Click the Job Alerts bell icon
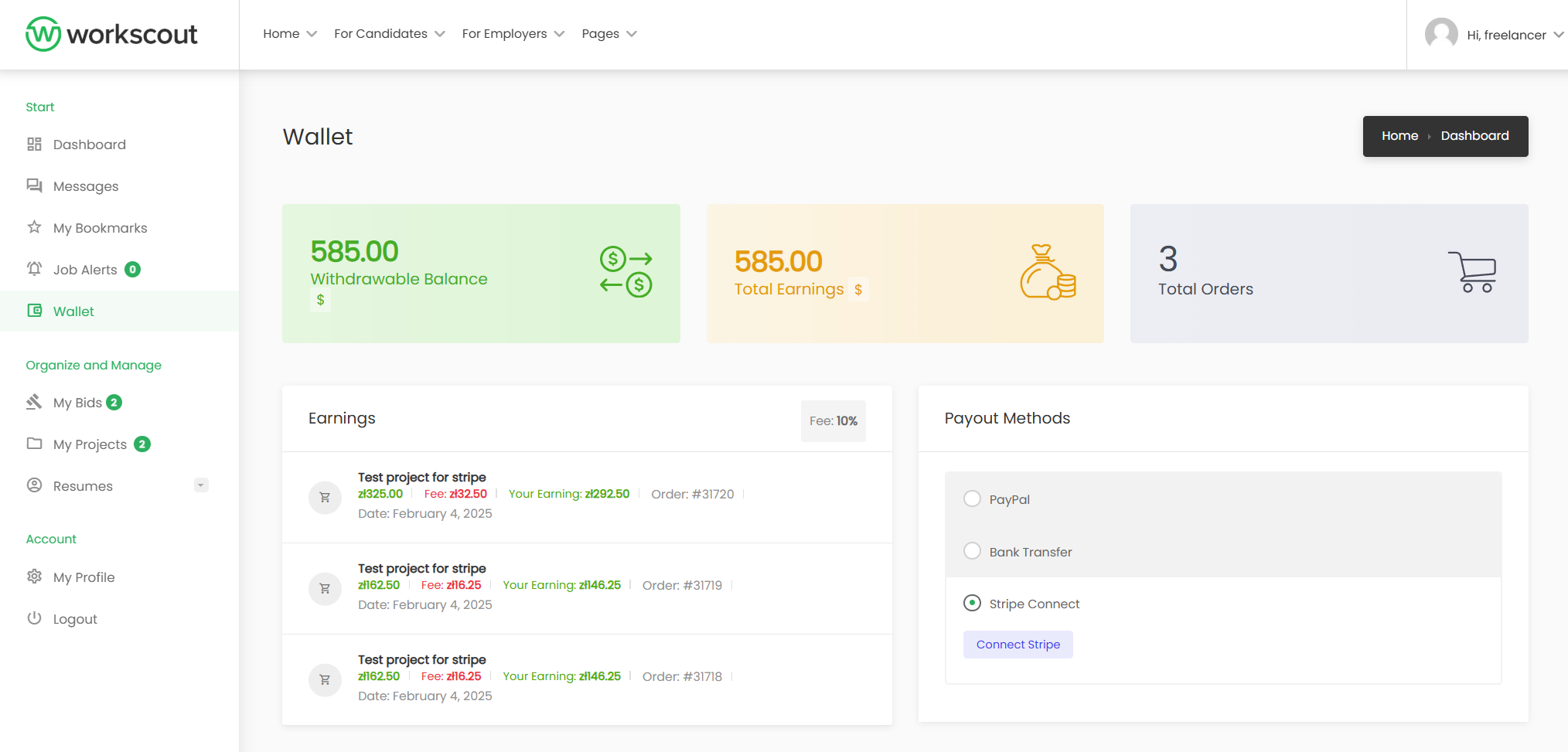This screenshot has width=1568, height=752. [34, 269]
